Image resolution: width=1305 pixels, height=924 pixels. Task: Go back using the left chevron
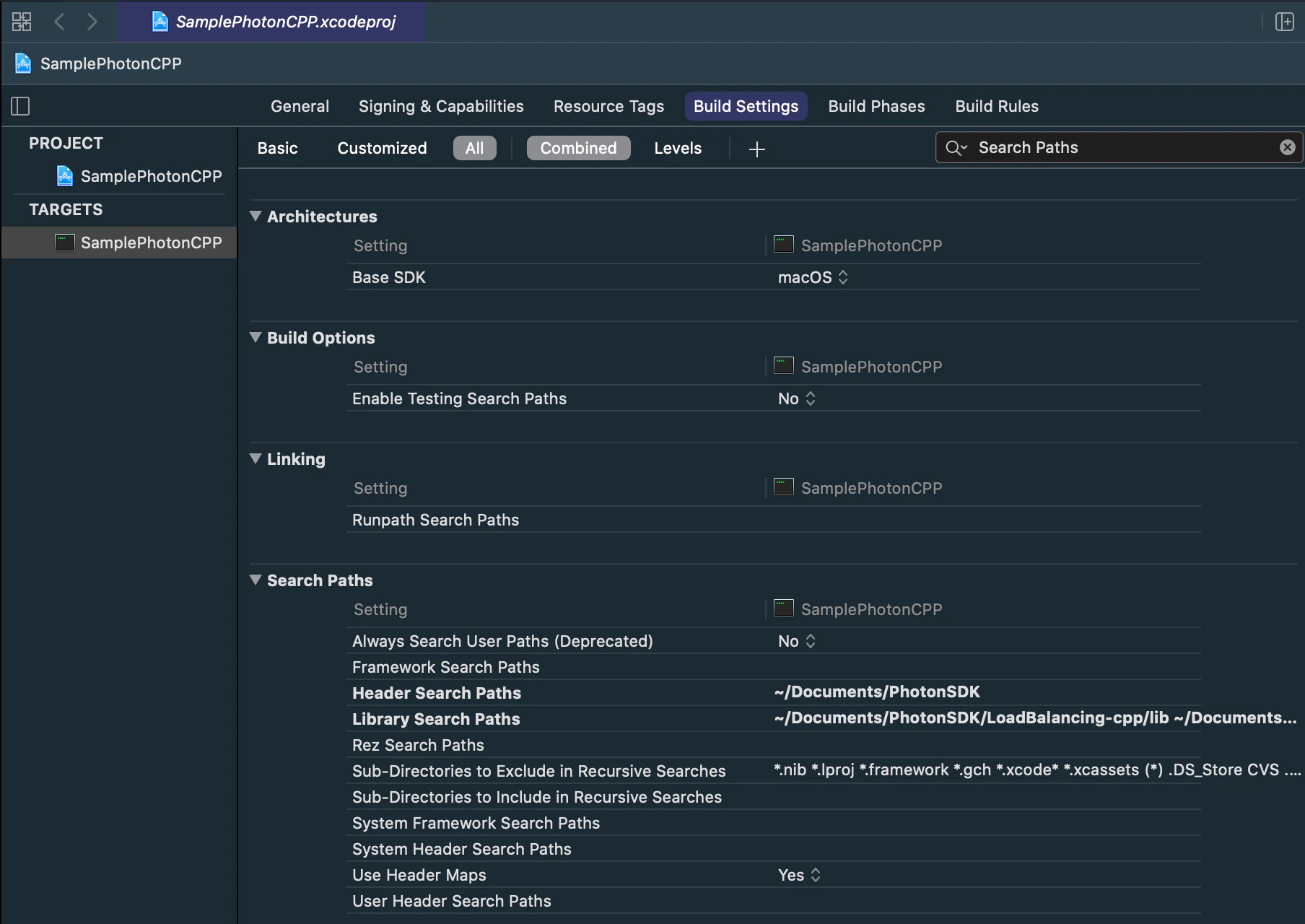[x=60, y=22]
